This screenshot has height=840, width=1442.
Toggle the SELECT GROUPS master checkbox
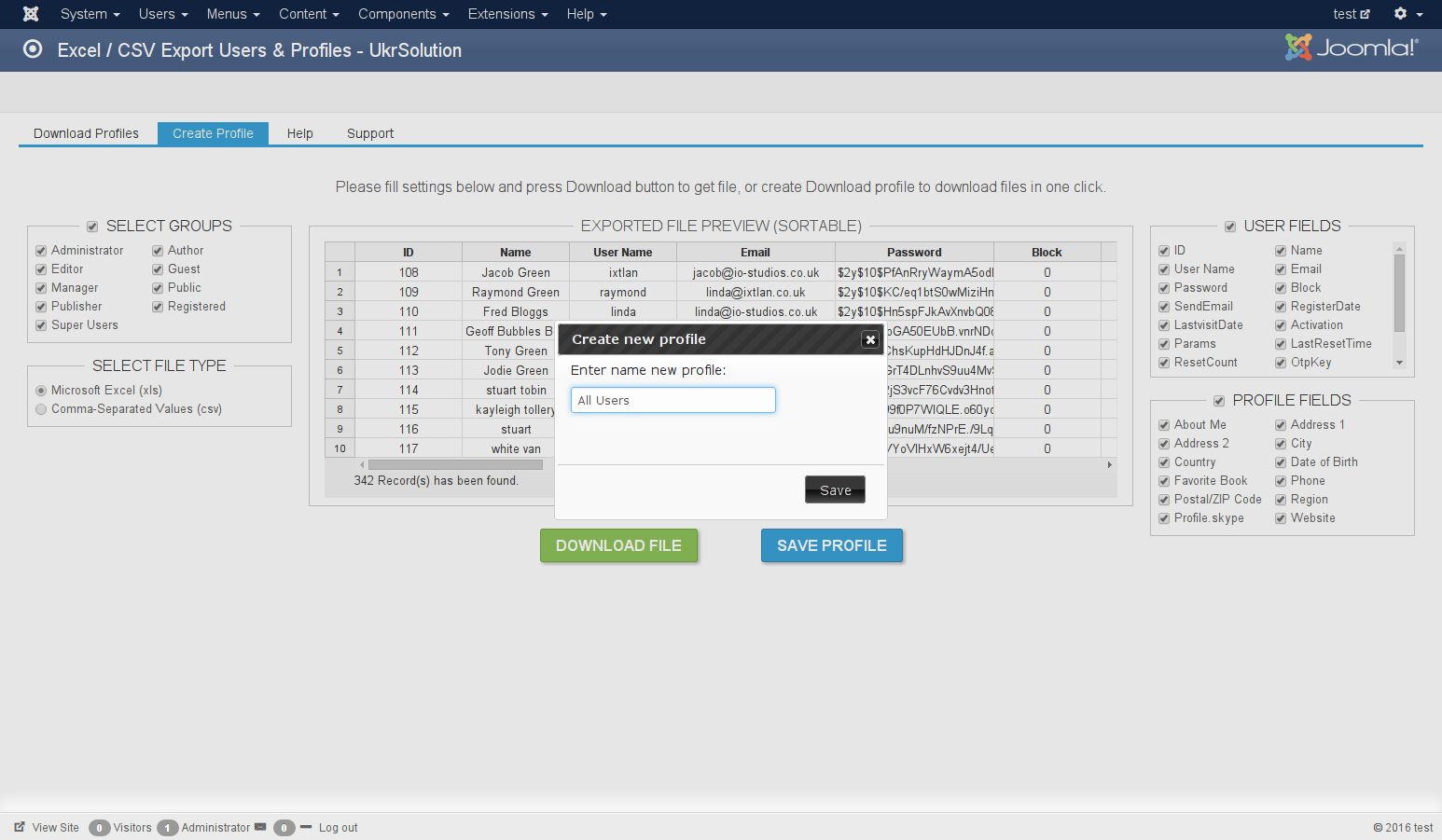tap(92, 227)
